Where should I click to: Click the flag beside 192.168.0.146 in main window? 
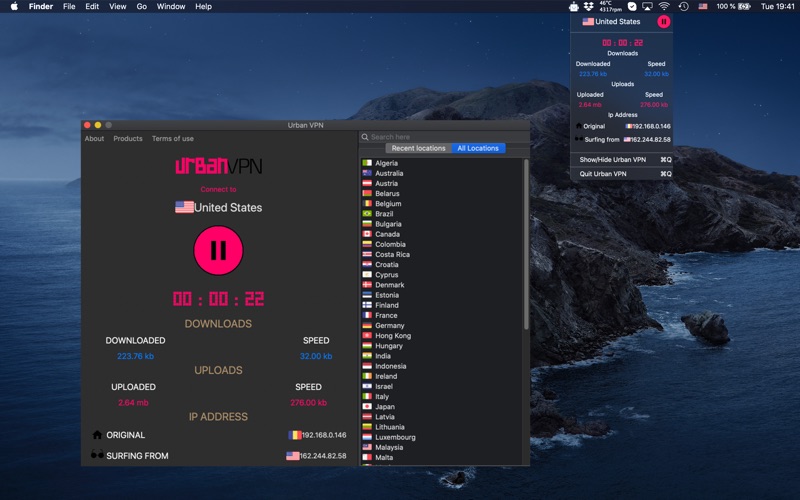[295, 435]
